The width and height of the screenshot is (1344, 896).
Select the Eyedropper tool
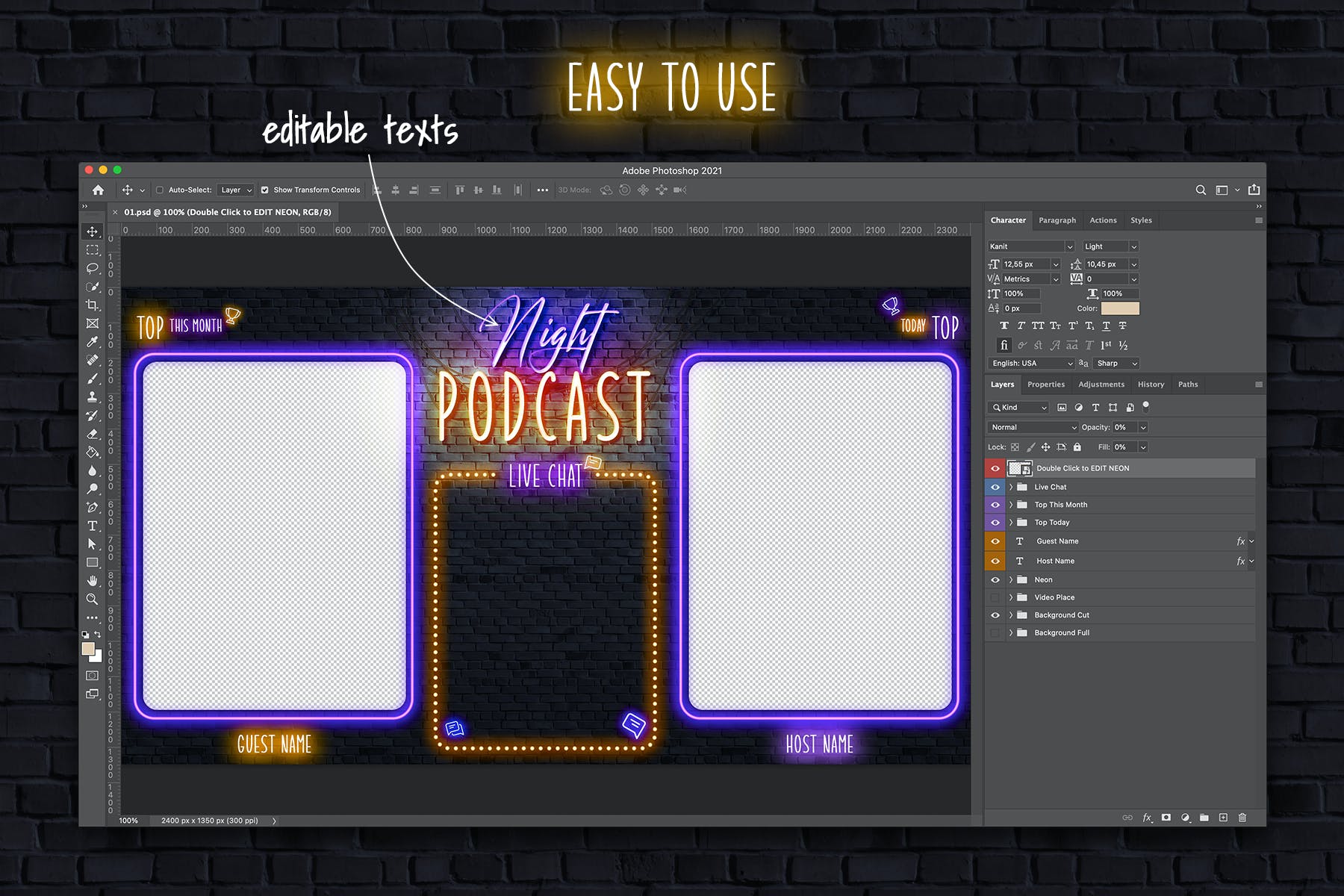click(93, 342)
